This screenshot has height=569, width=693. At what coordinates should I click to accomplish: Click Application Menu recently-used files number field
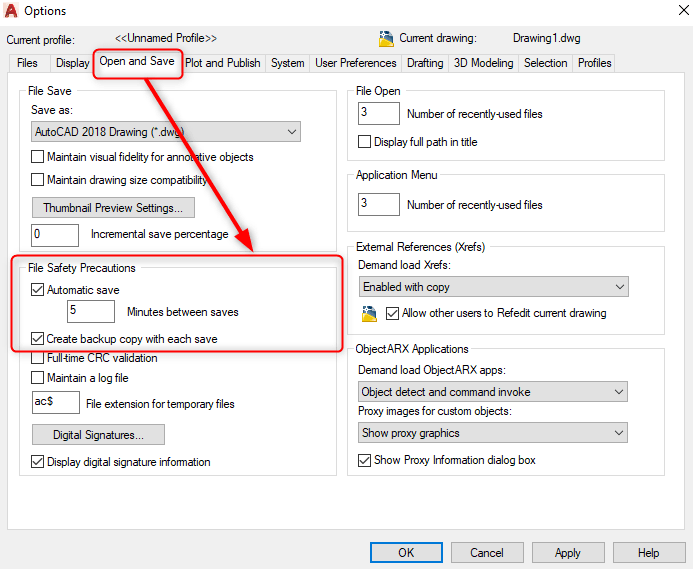tap(379, 204)
